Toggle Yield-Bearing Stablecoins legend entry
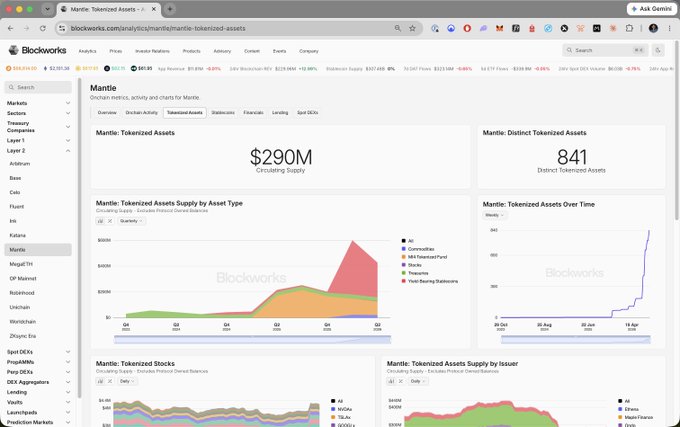The image size is (680, 427). coord(430,281)
